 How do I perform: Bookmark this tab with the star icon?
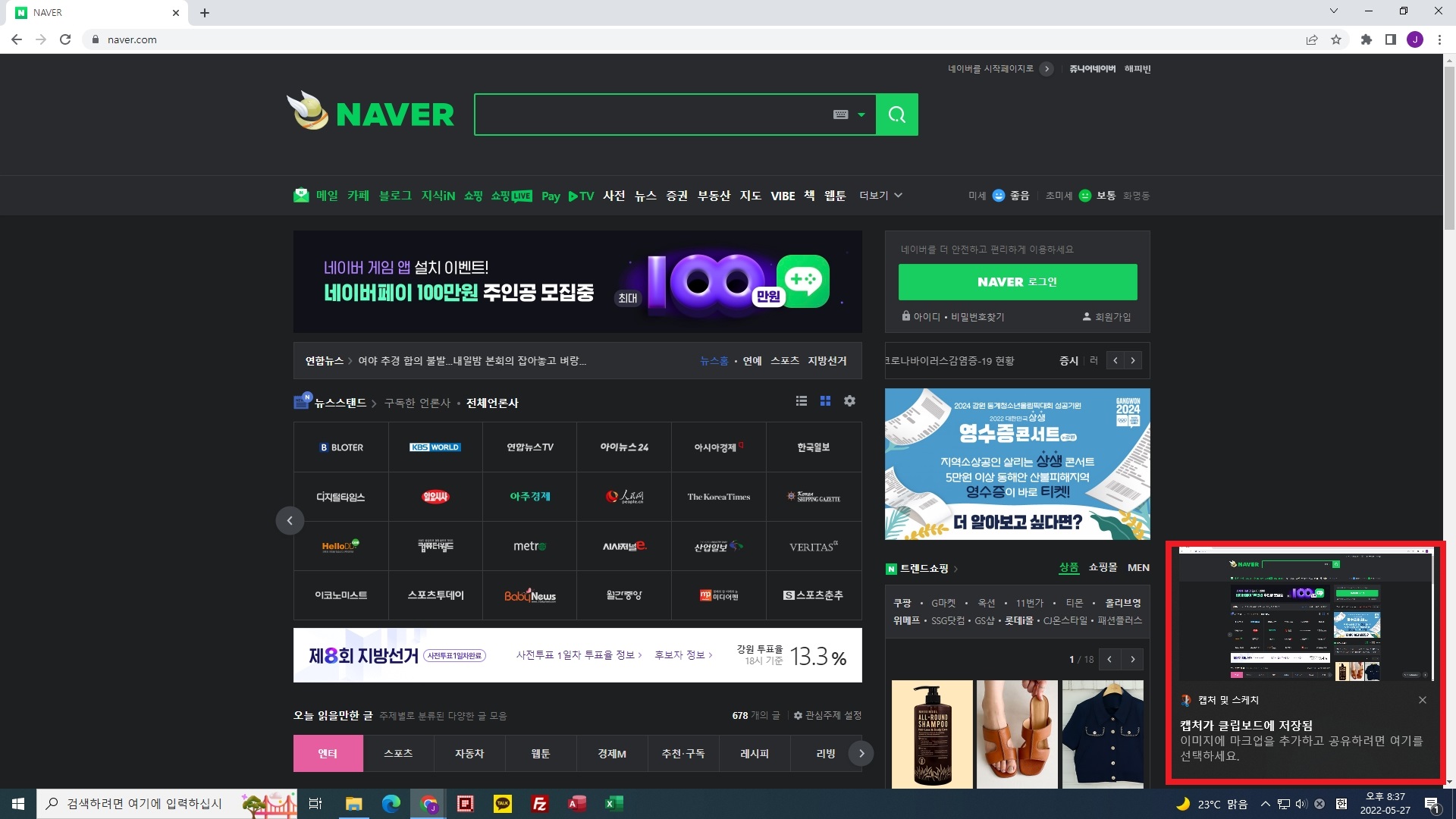point(1336,39)
